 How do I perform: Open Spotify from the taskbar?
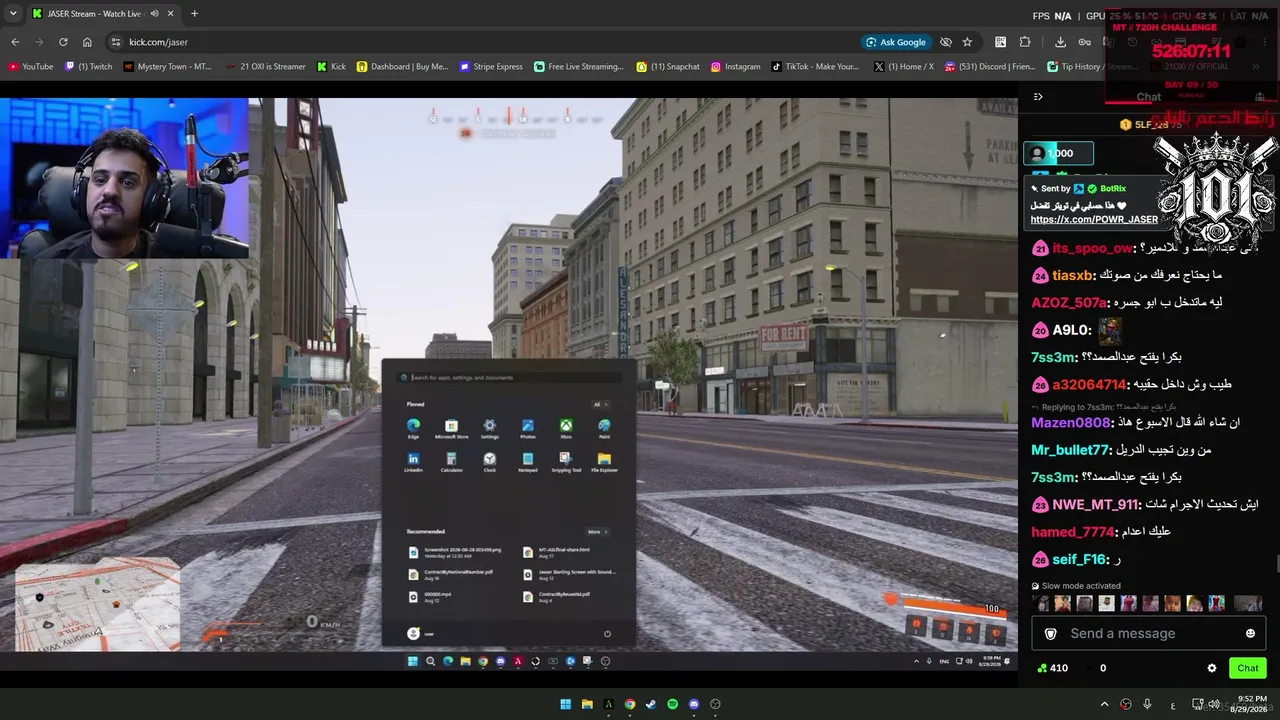click(x=672, y=704)
